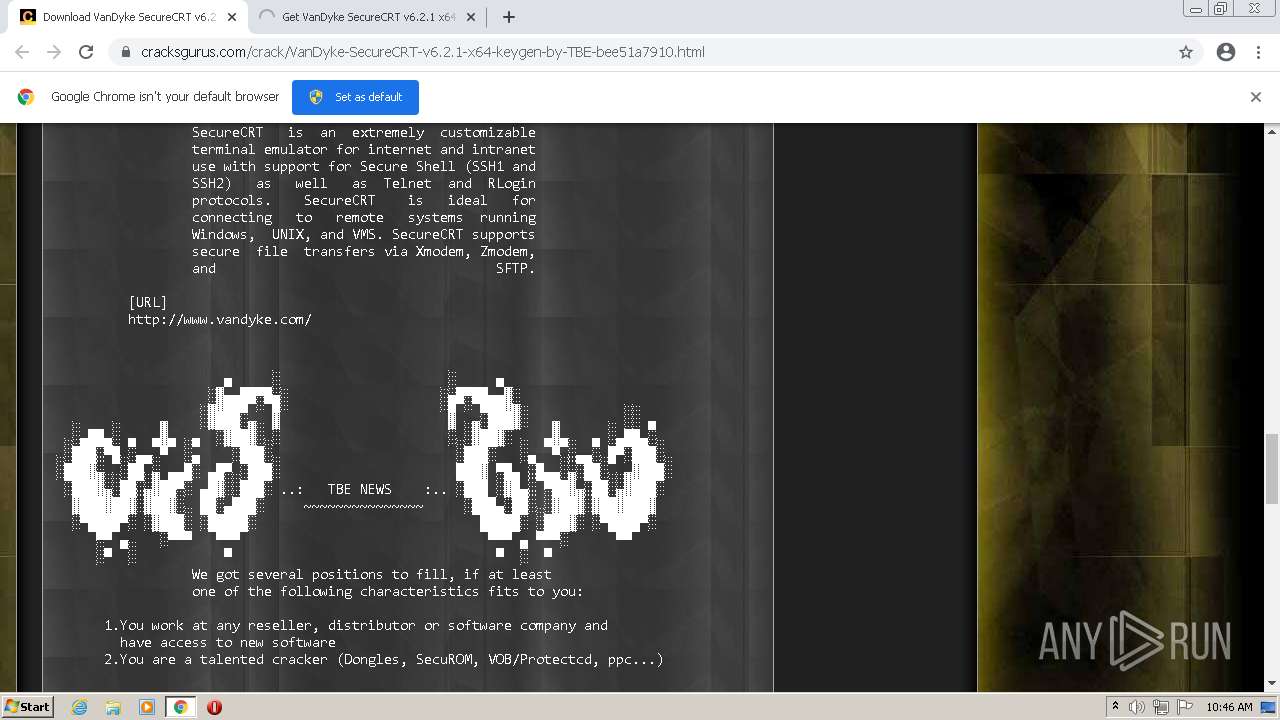Launch Internet Explorer from taskbar

click(x=79, y=707)
